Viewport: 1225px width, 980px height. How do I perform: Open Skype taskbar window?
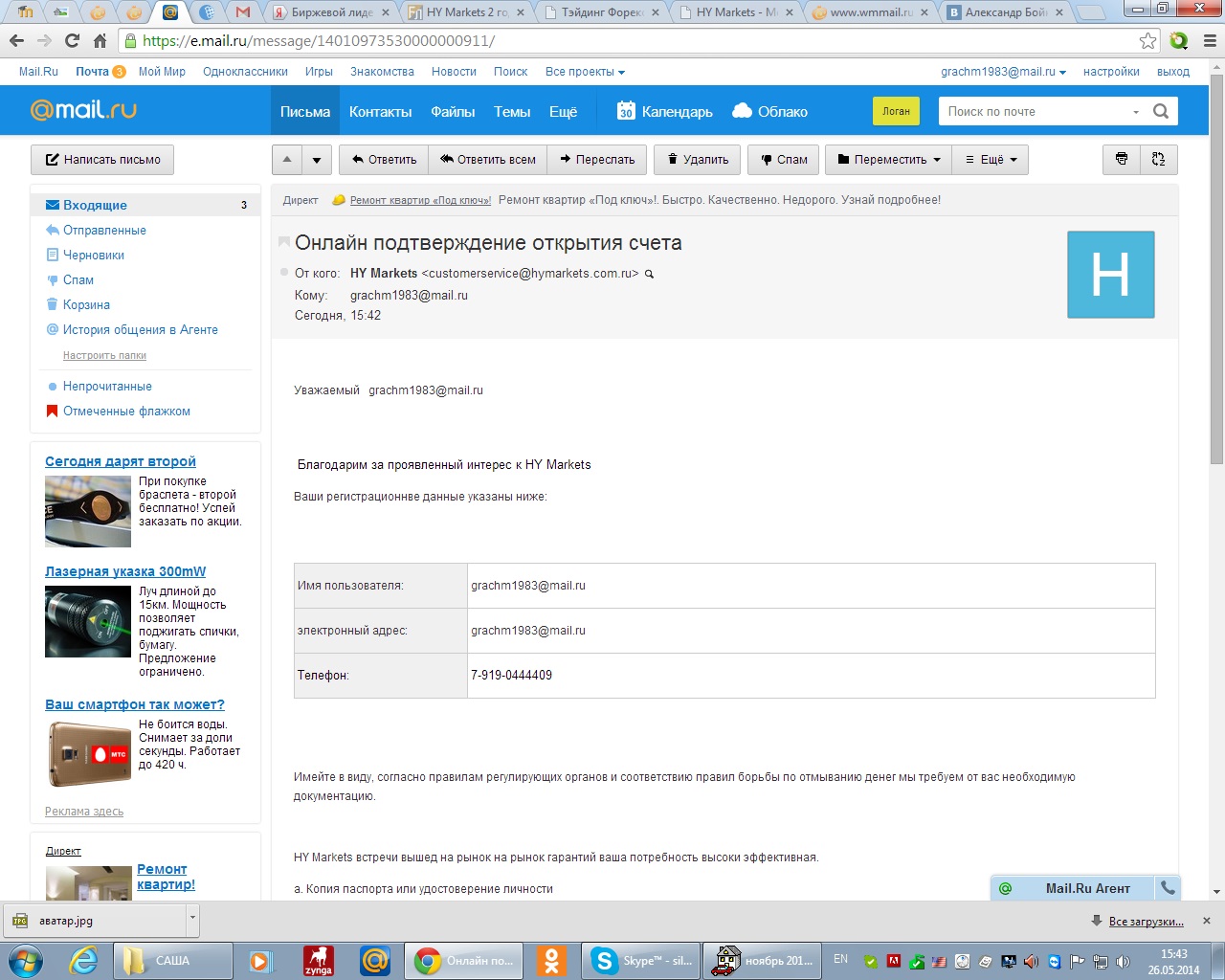(641, 961)
